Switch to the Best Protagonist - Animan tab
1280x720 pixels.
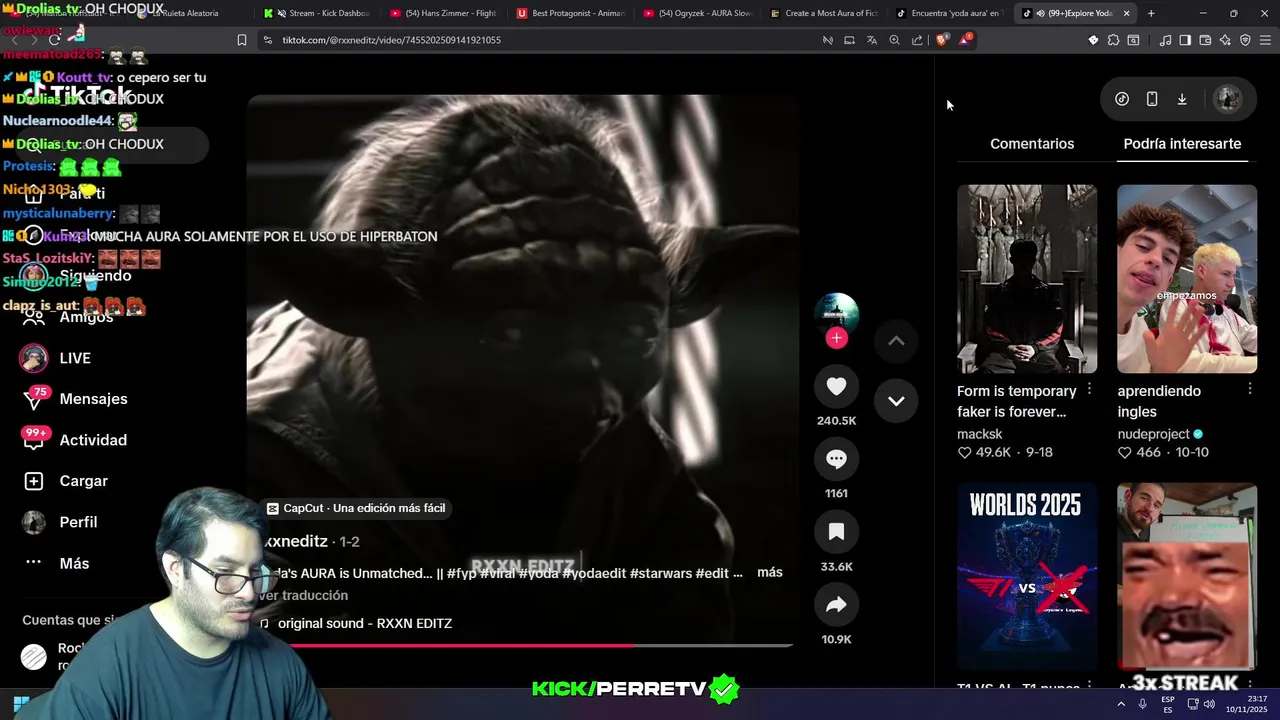570,13
